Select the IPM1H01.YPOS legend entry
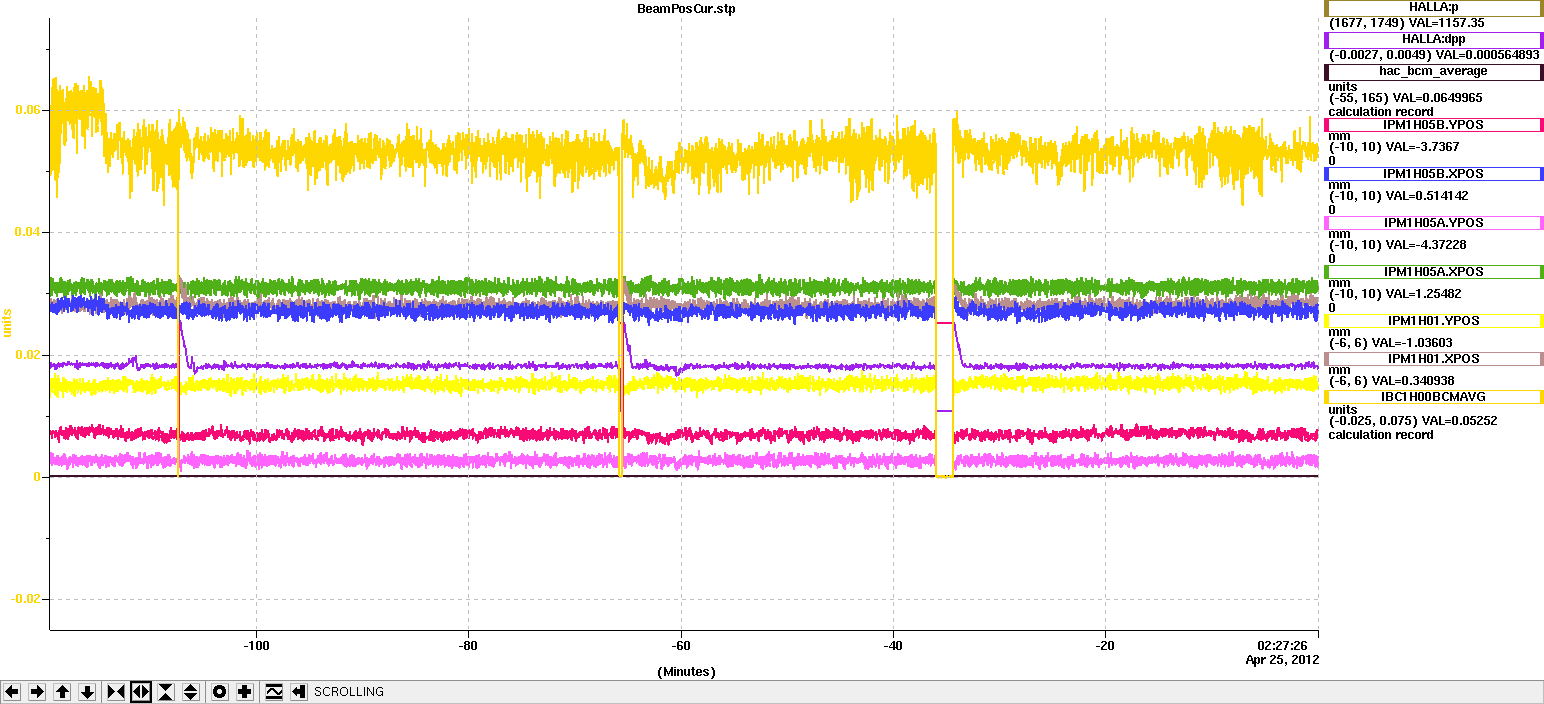The image size is (1544, 704). pyautogui.click(x=1433, y=320)
